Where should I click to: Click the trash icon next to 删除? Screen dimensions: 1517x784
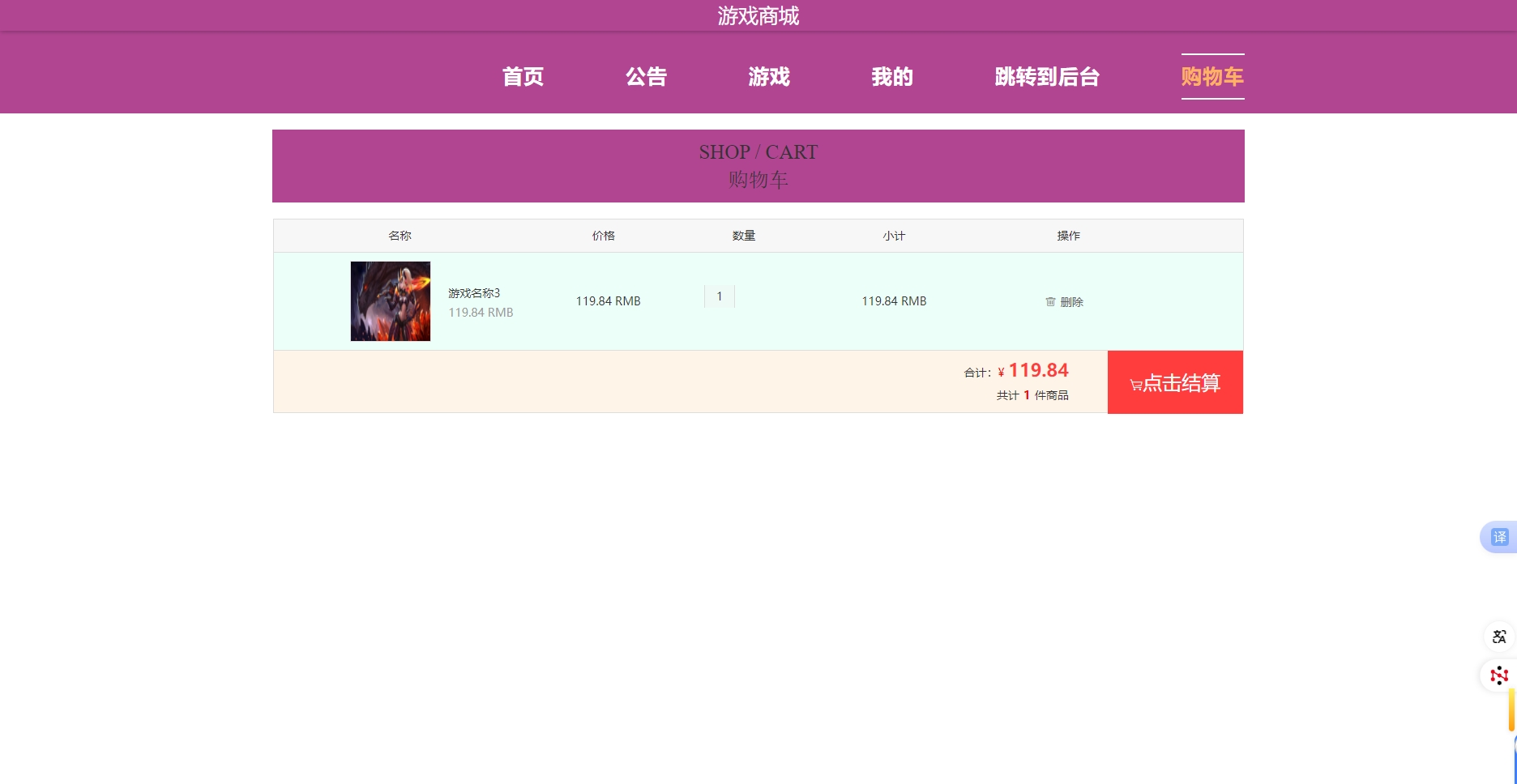coord(1051,301)
